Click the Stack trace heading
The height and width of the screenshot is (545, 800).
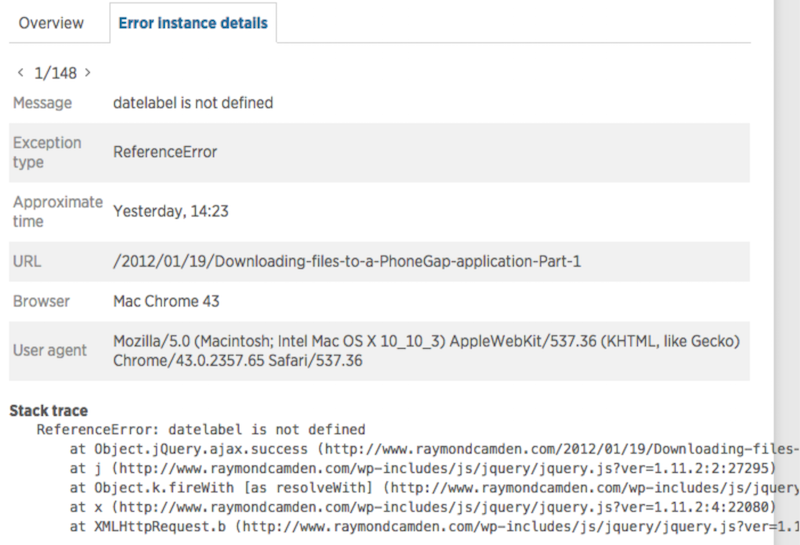(x=48, y=411)
